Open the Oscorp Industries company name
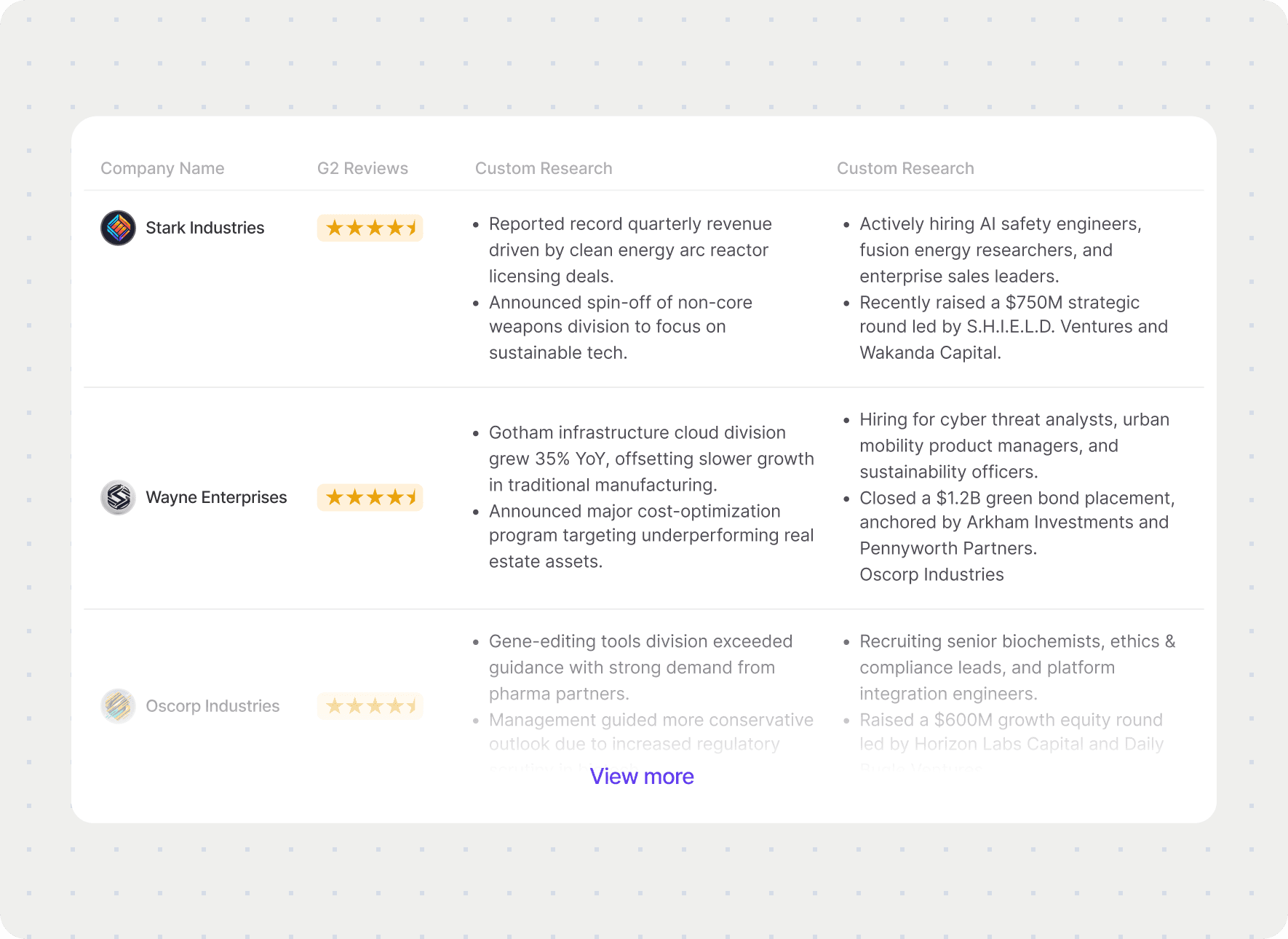This screenshot has width=1288, height=939. (212, 706)
